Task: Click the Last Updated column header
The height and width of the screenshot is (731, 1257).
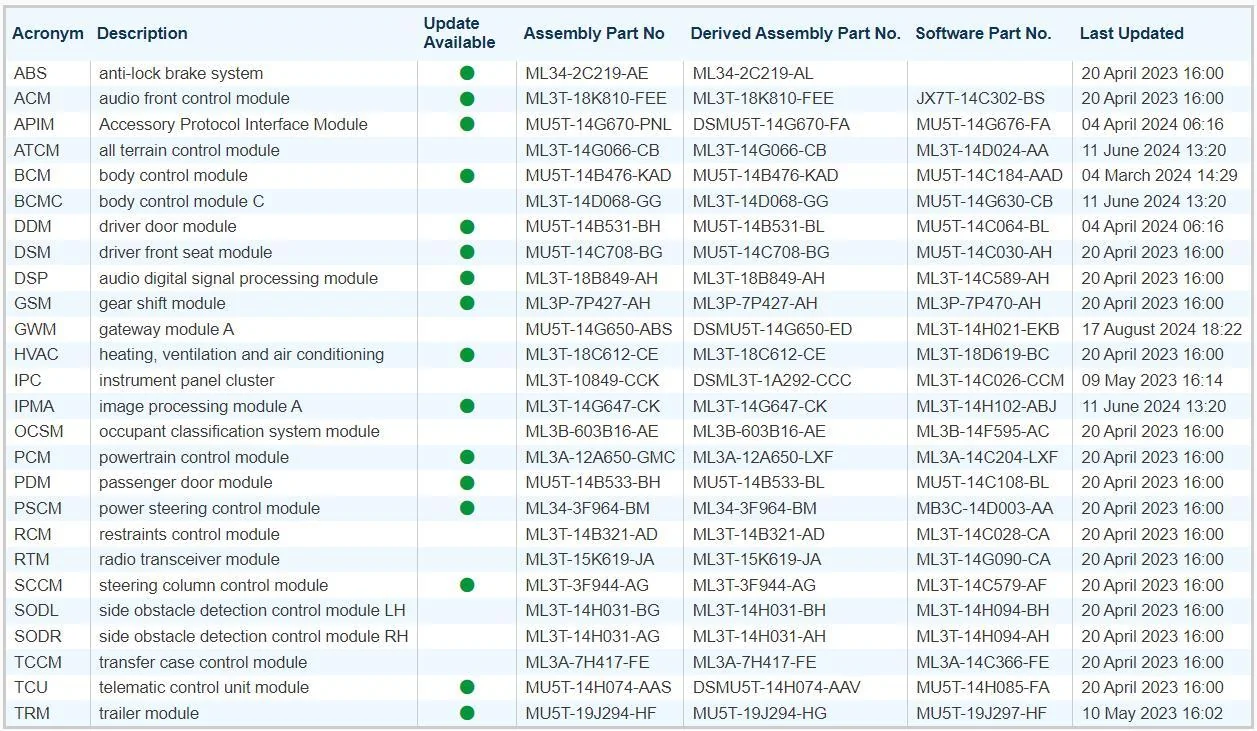Action: pos(1131,34)
